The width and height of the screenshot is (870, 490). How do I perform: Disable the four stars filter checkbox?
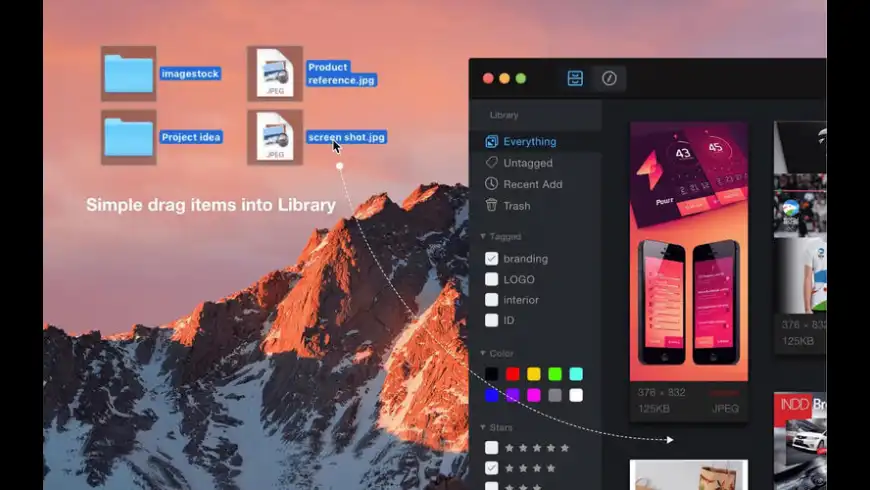[492, 468]
